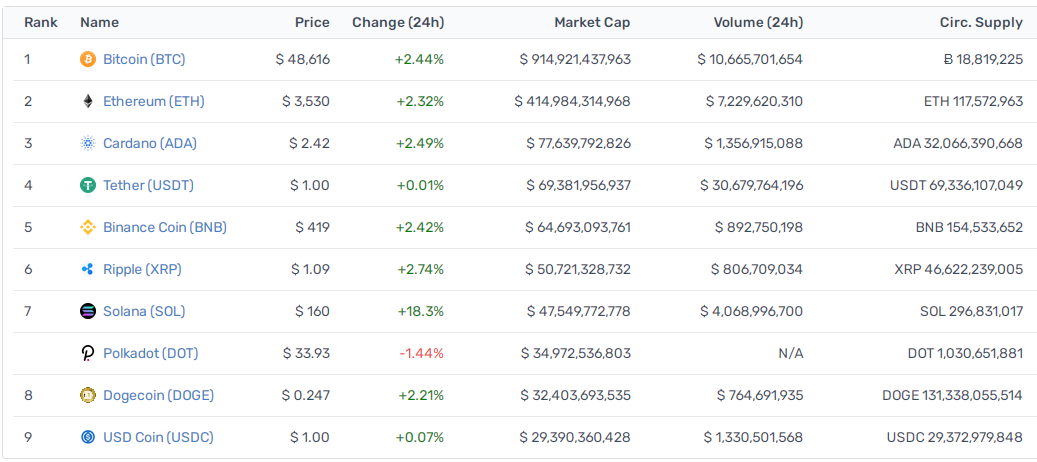Image resolution: width=1037 pixels, height=462 pixels.
Task: Open the Dogecoin (DOGE) link
Action: (159, 395)
